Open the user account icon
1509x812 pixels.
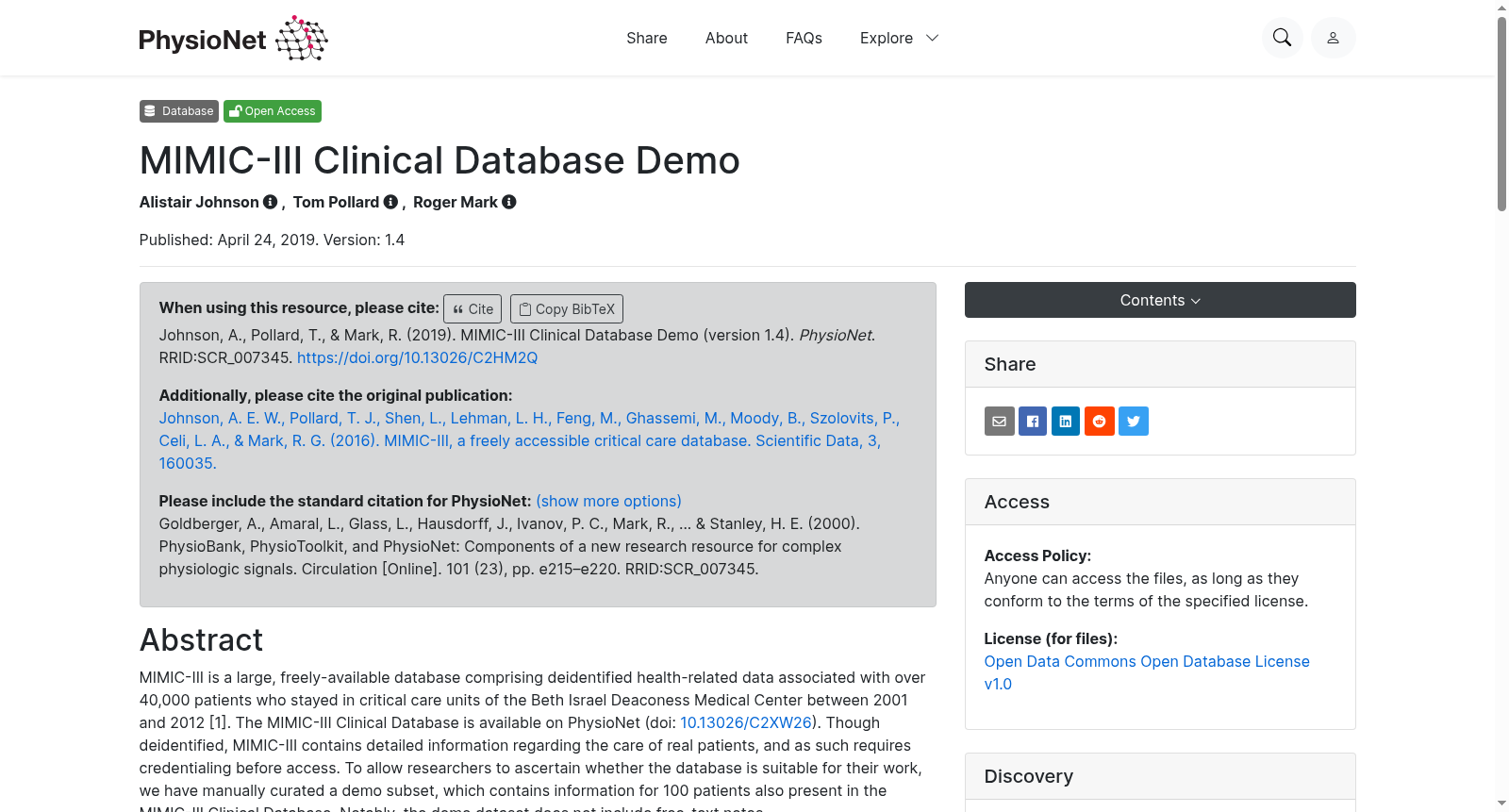pos(1333,38)
